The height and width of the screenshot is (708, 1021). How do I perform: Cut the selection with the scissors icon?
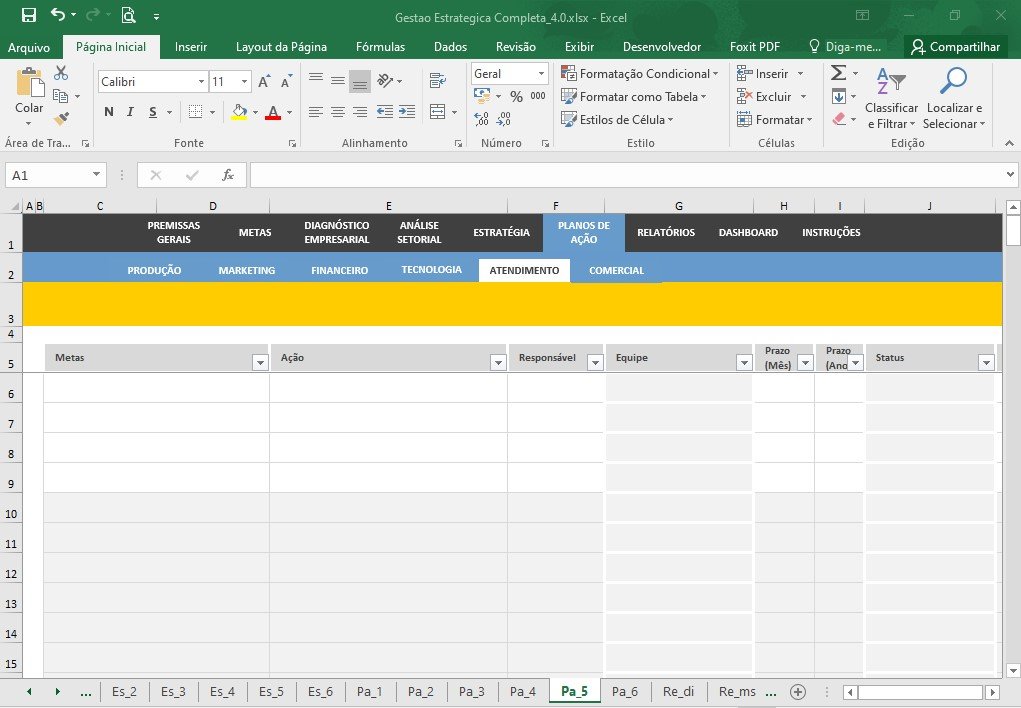coord(61,73)
